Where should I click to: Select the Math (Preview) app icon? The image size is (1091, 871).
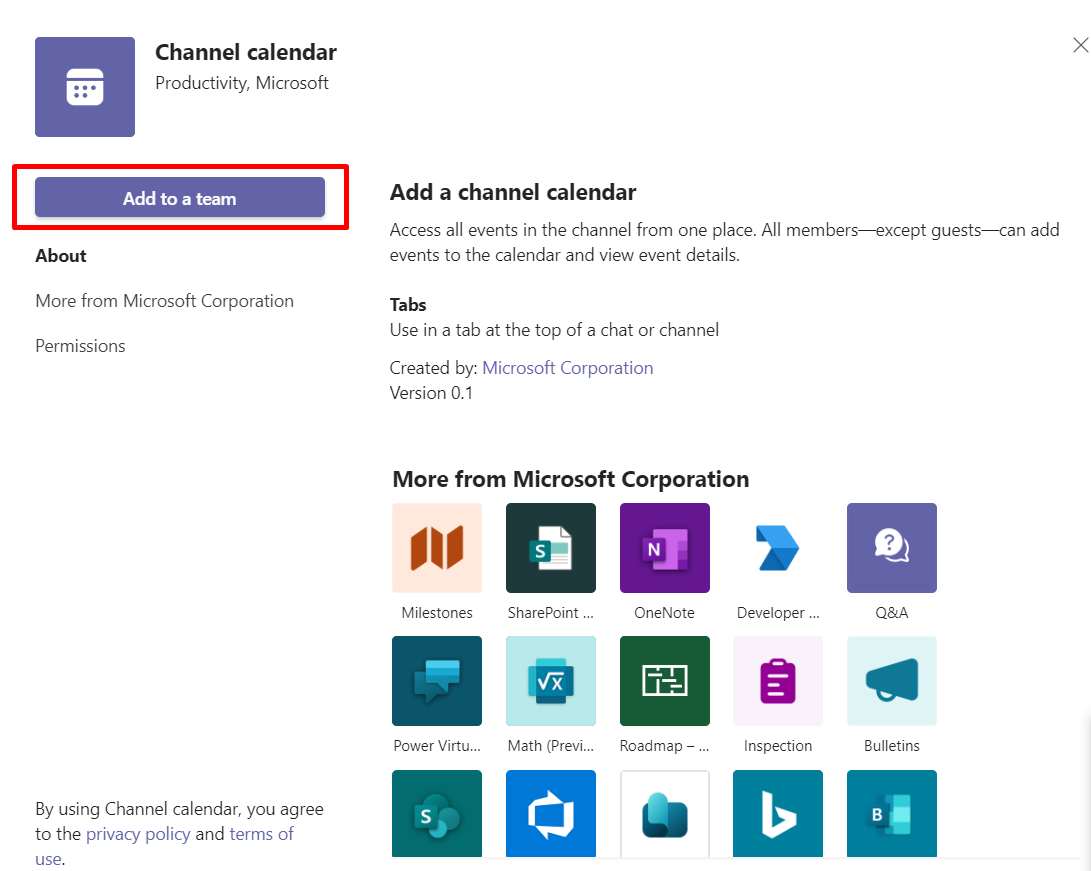pyautogui.click(x=551, y=681)
